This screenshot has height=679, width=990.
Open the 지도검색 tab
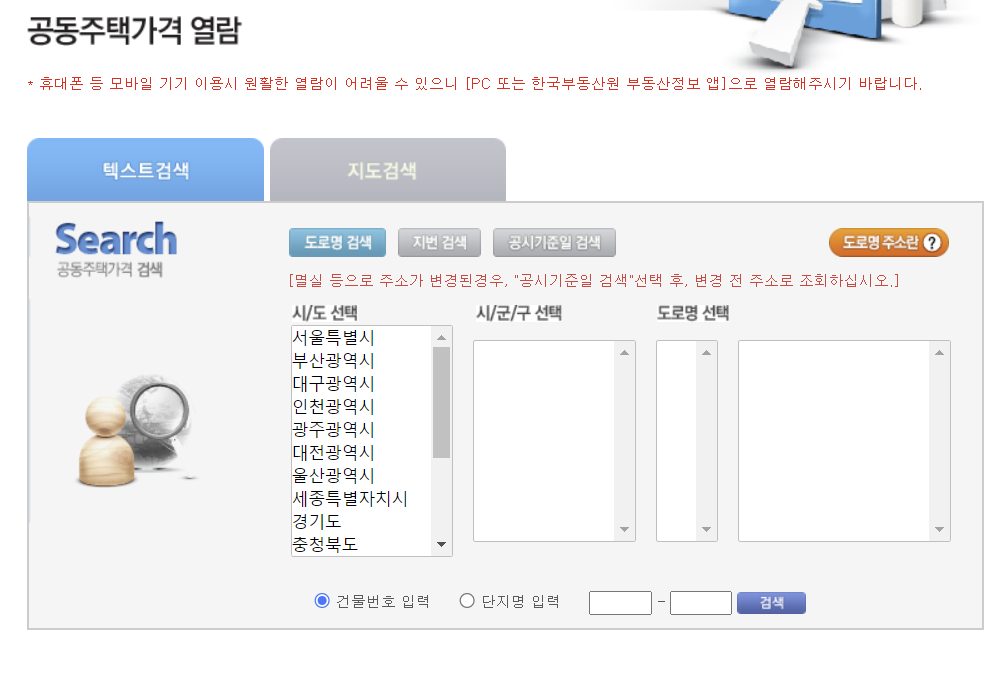(x=388, y=170)
